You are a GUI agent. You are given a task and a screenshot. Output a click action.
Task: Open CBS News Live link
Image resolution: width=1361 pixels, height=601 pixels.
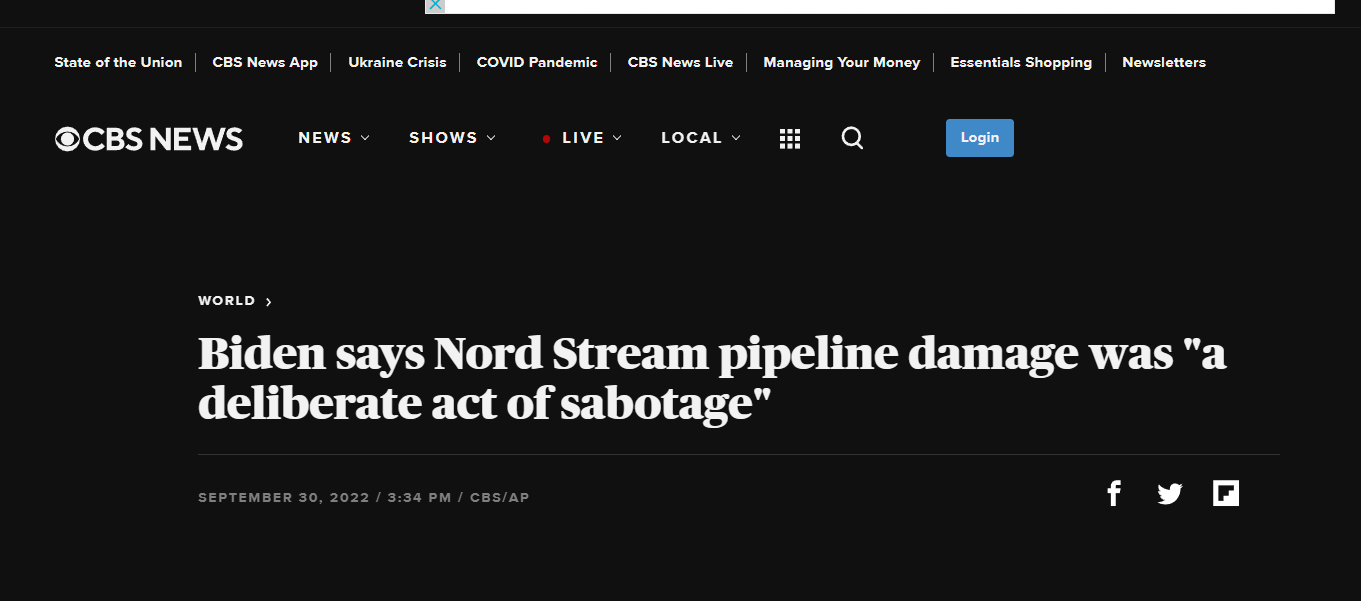coord(680,62)
